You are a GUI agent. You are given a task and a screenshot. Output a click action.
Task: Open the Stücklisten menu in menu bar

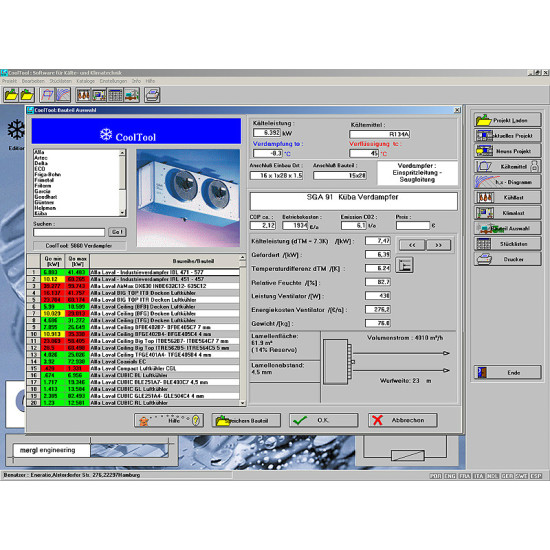coord(60,81)
